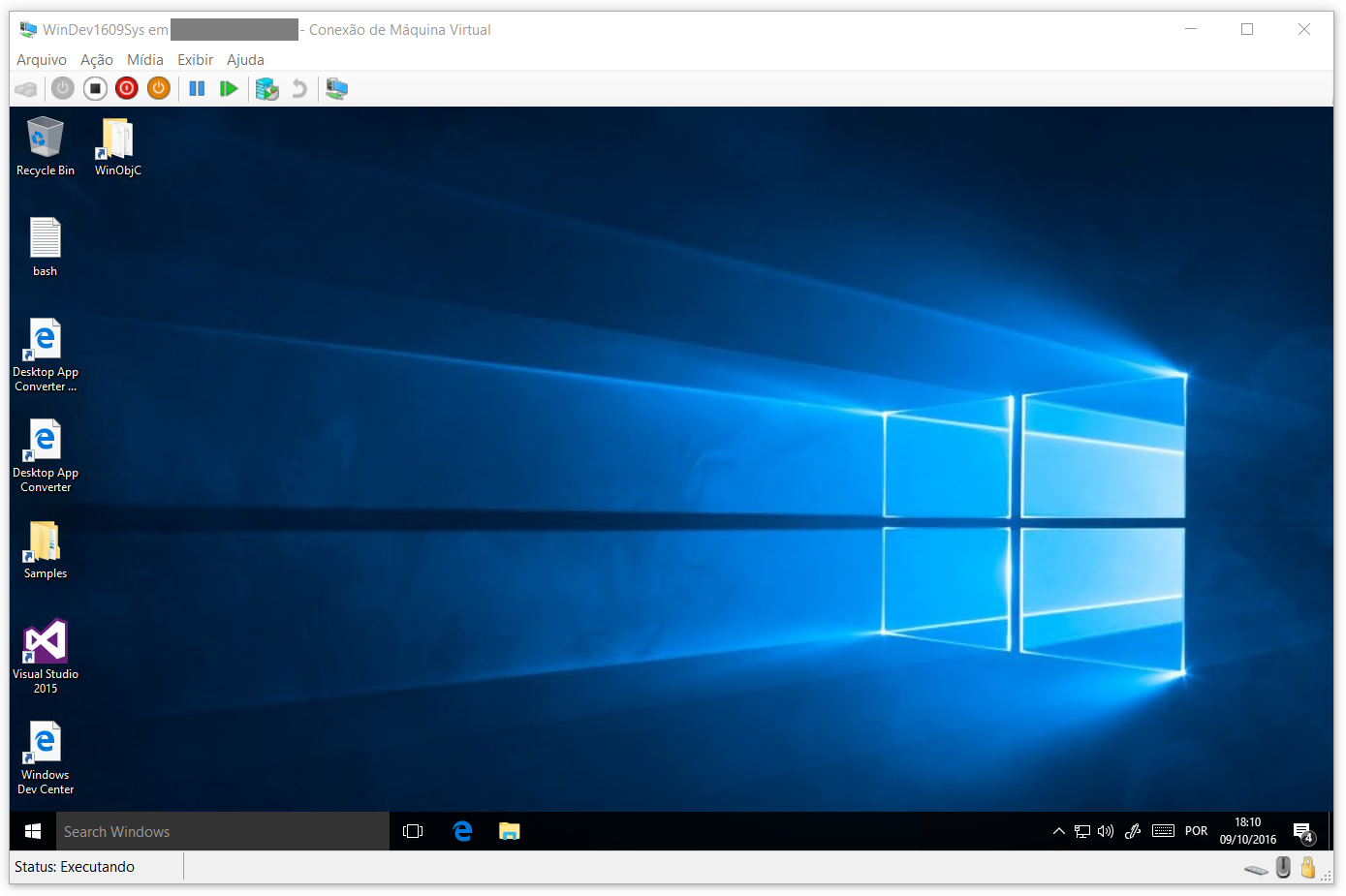Click the Search Windows box
The width and height of the screenshot is (1346, 896).
[222, 831]
